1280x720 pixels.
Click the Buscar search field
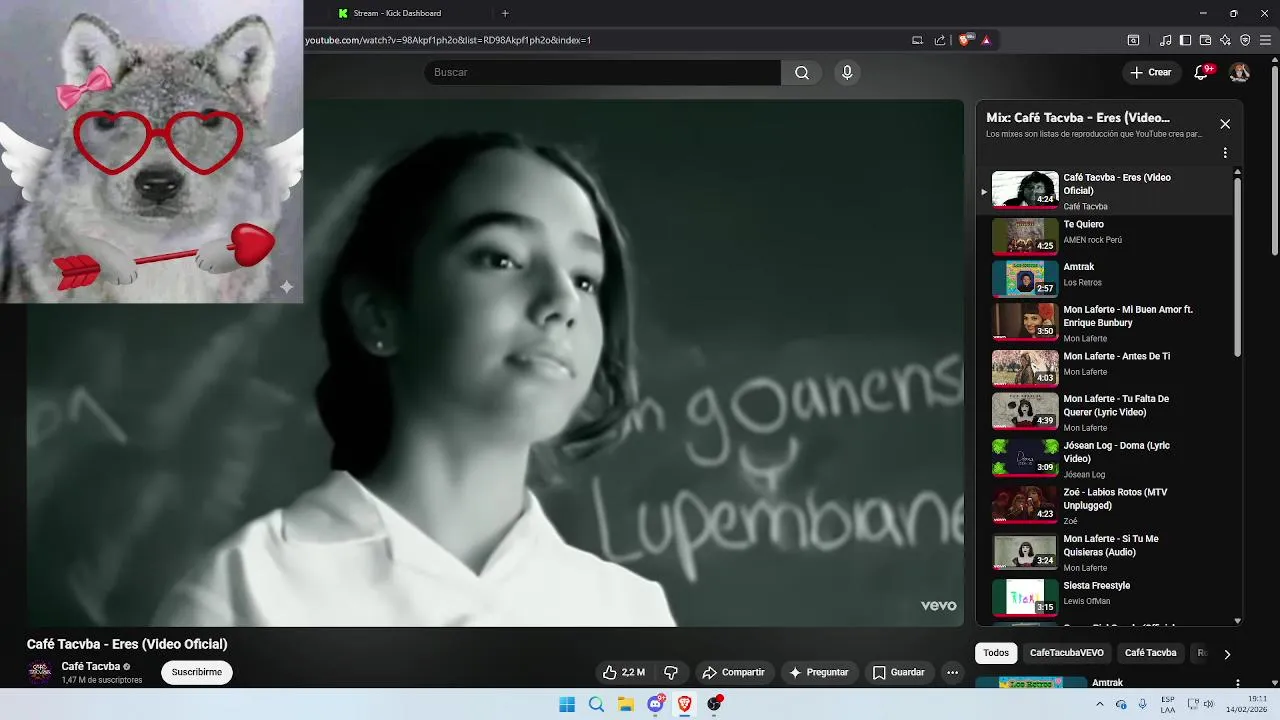click(602, 72)
